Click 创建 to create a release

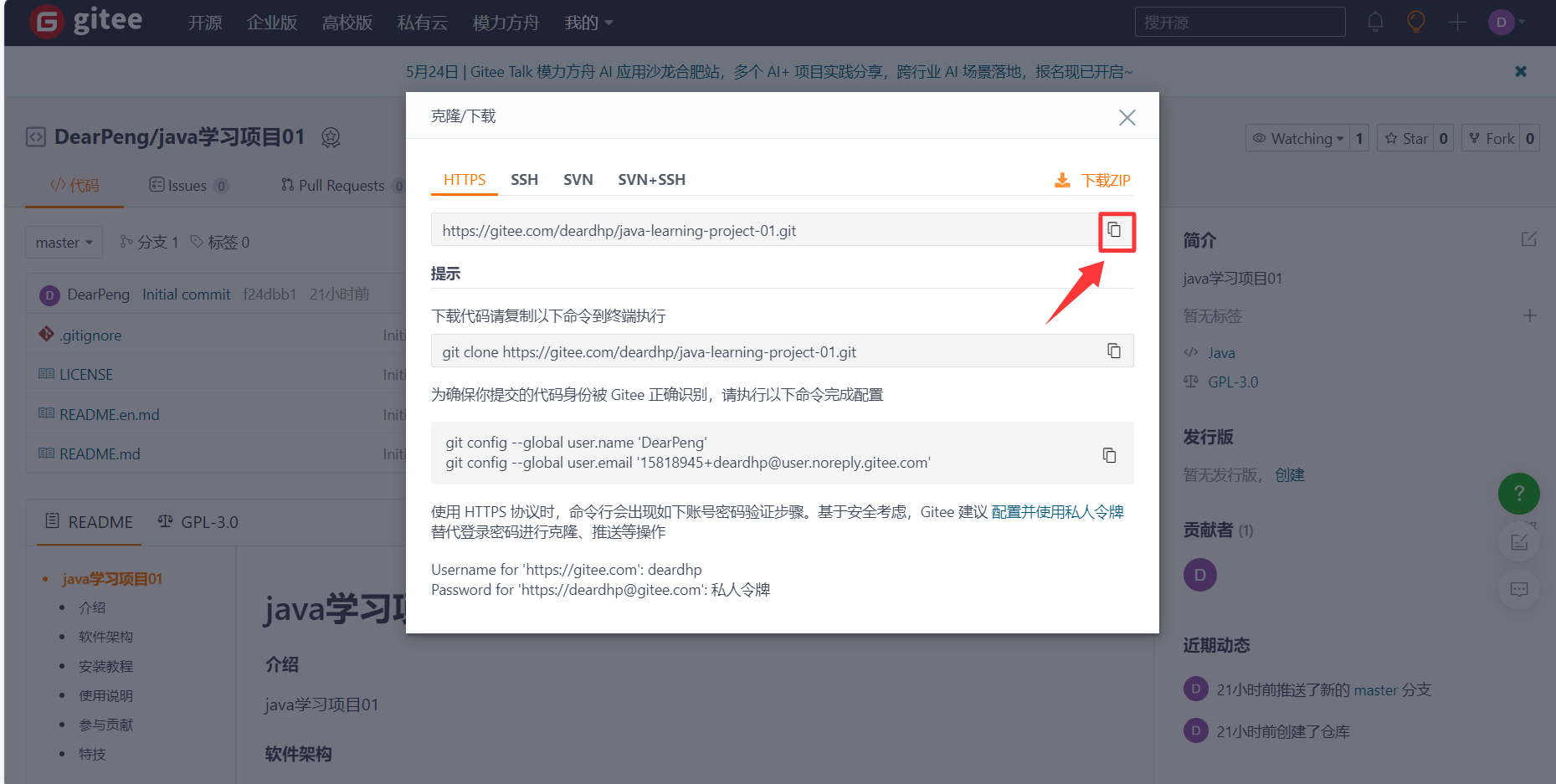(1290, 475)
